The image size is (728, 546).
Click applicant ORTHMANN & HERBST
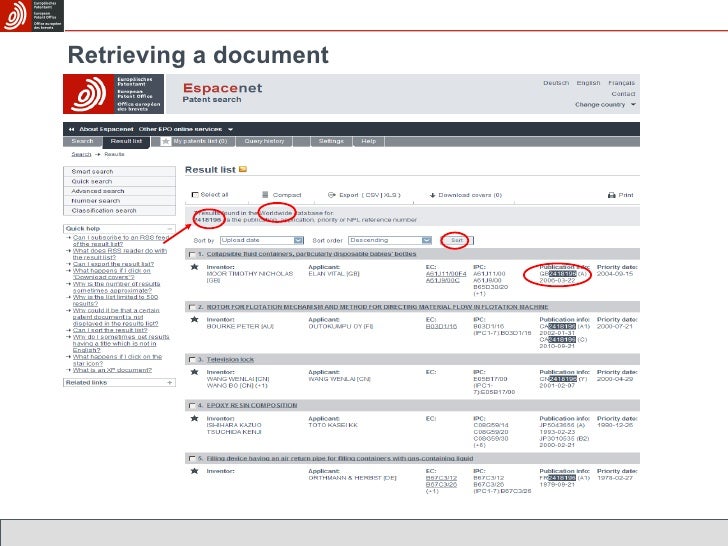352,478
